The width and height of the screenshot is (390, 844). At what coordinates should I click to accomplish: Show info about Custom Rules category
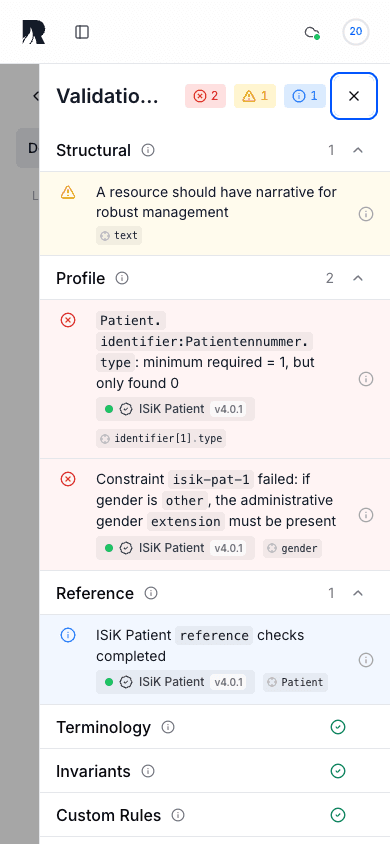pyautogui.click(x=178, y=815)
